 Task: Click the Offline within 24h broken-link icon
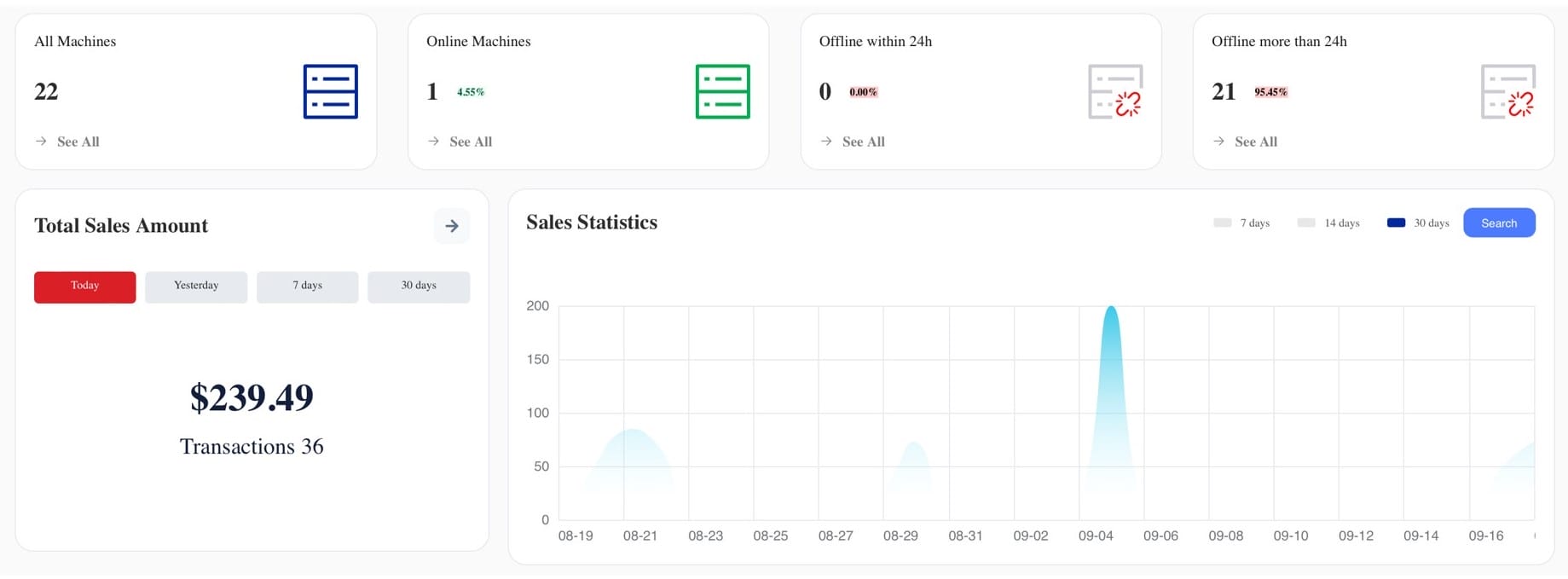click(1115, 91)
